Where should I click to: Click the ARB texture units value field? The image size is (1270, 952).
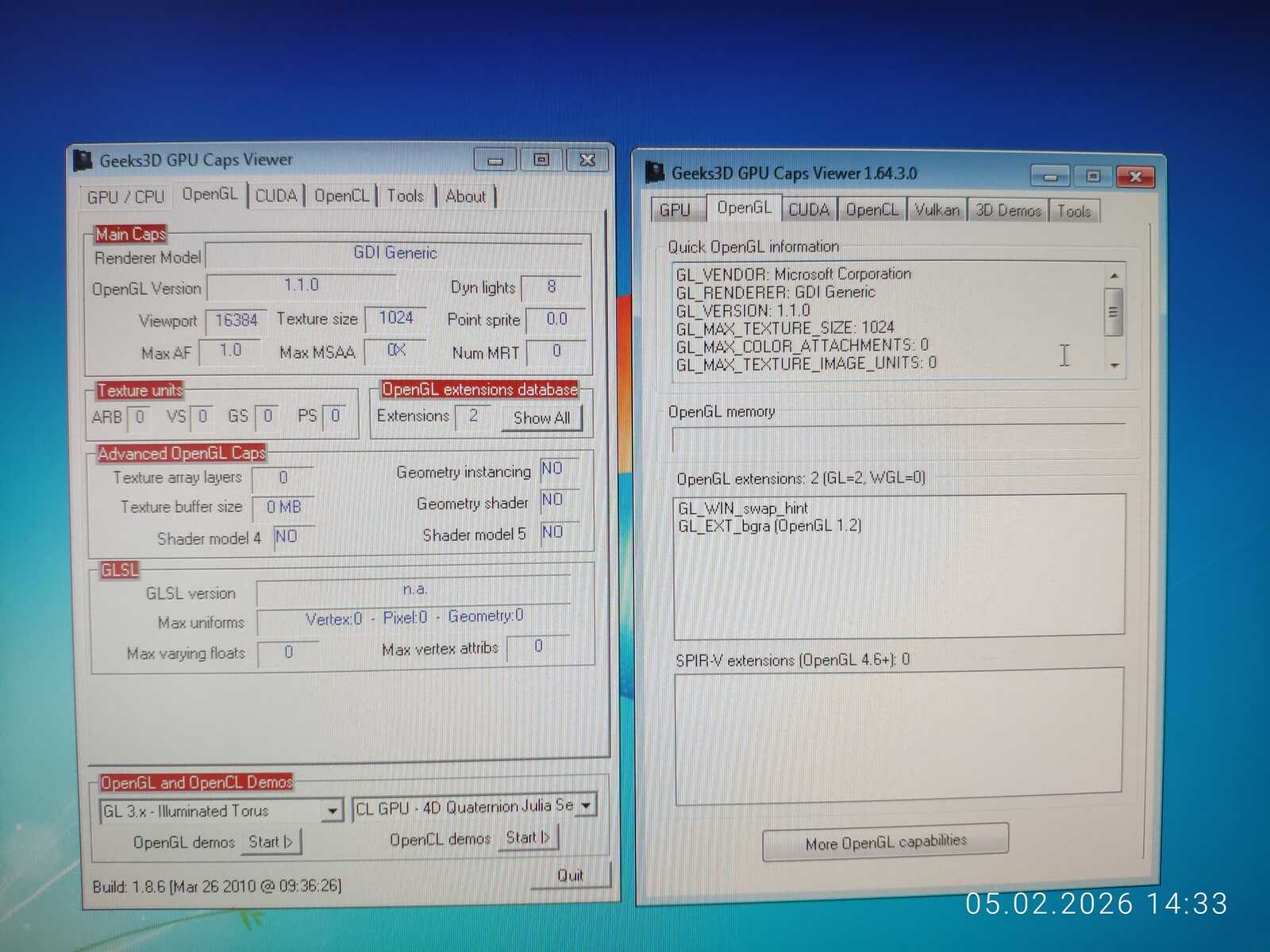click(x=140, y=417)
